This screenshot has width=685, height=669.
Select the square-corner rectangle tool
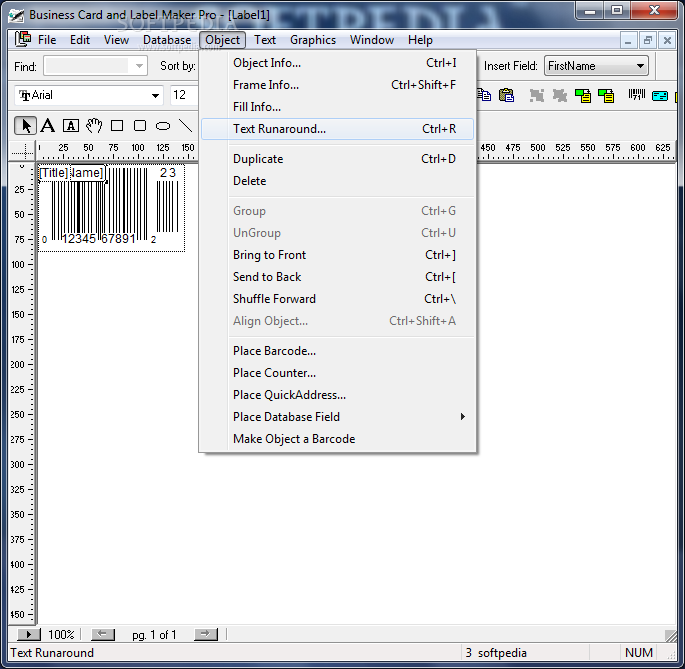(117, 126)
